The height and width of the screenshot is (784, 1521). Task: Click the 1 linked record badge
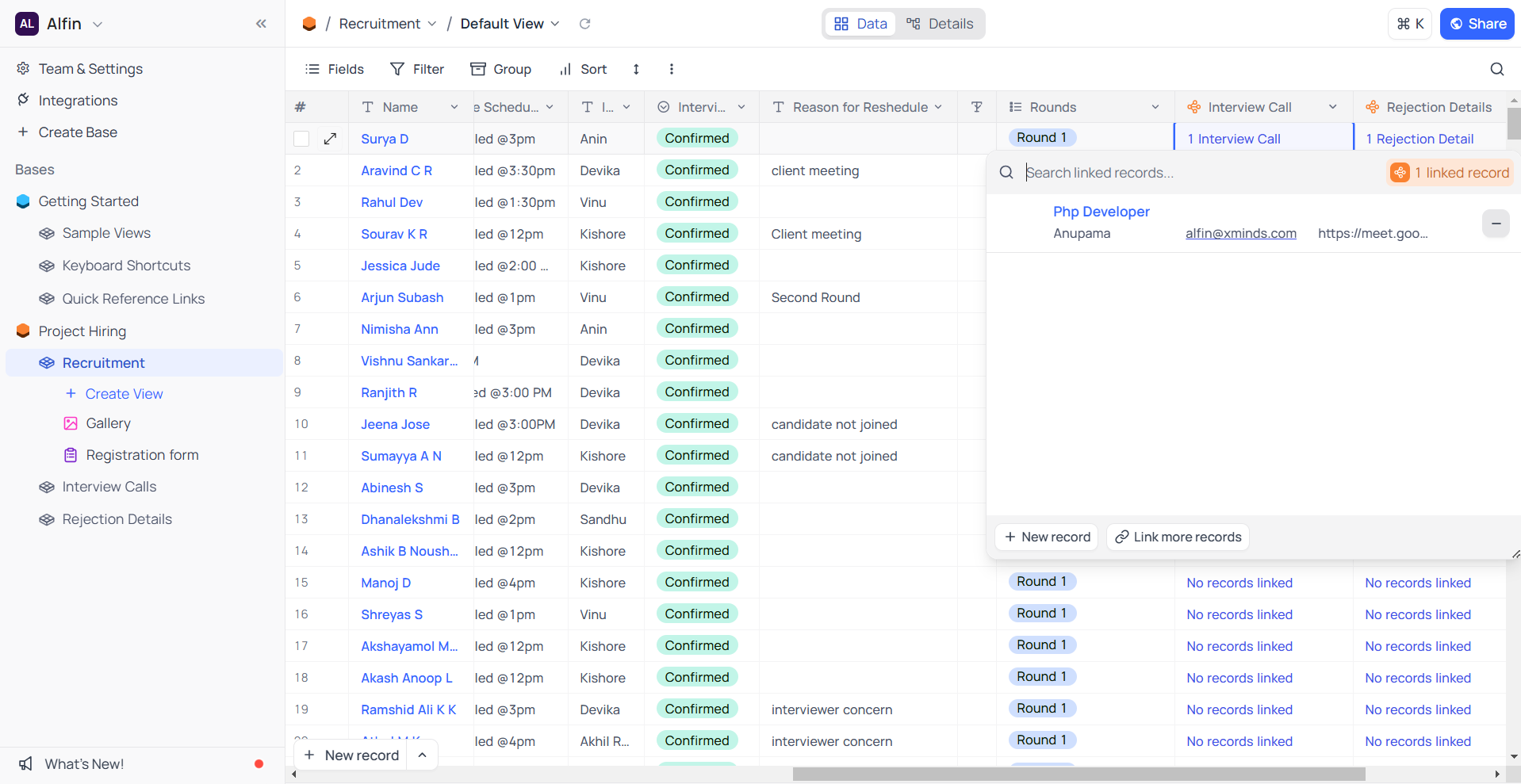tap(1450, 173)
